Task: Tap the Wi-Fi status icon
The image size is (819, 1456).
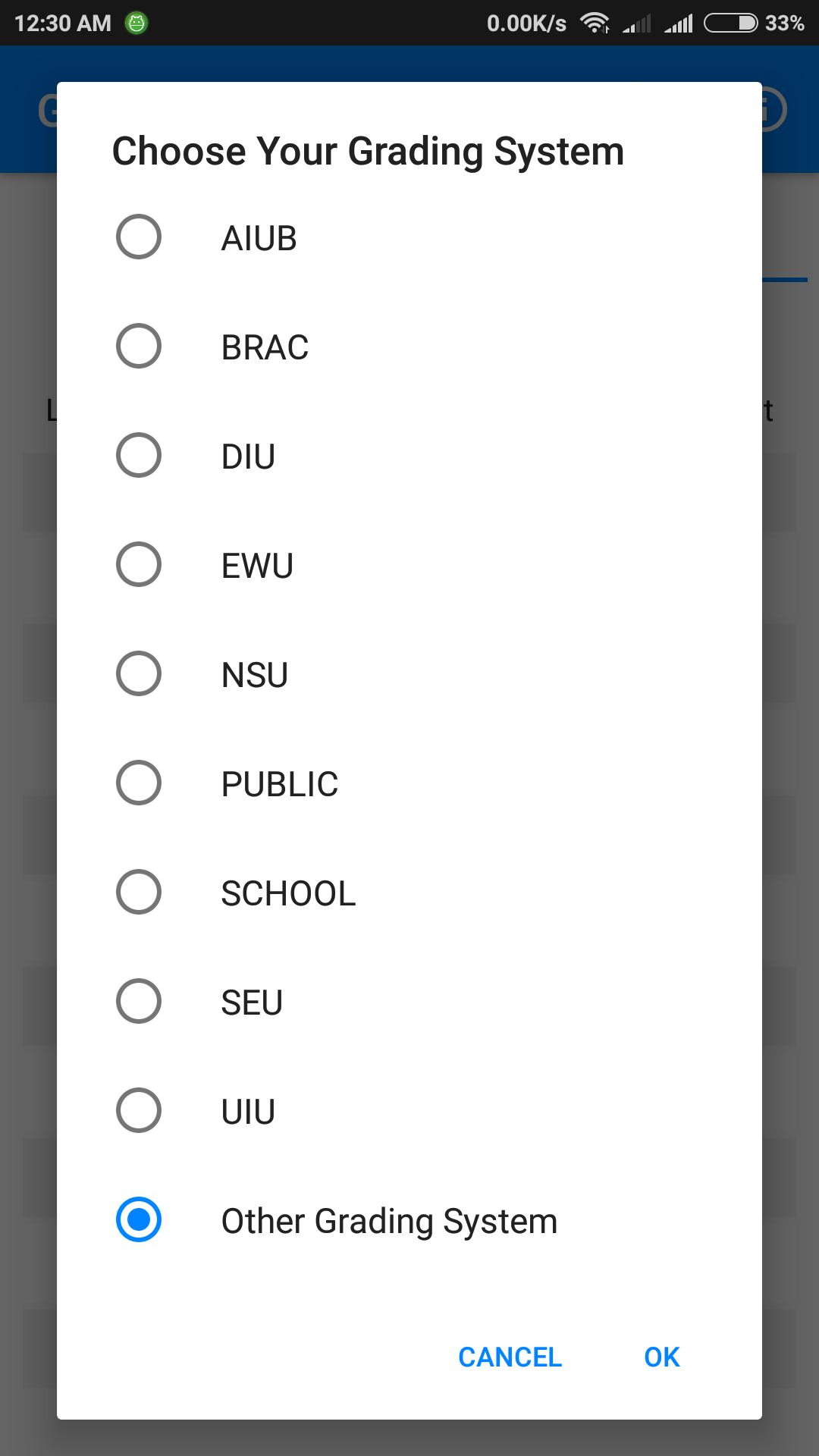Action: [595, 24]
